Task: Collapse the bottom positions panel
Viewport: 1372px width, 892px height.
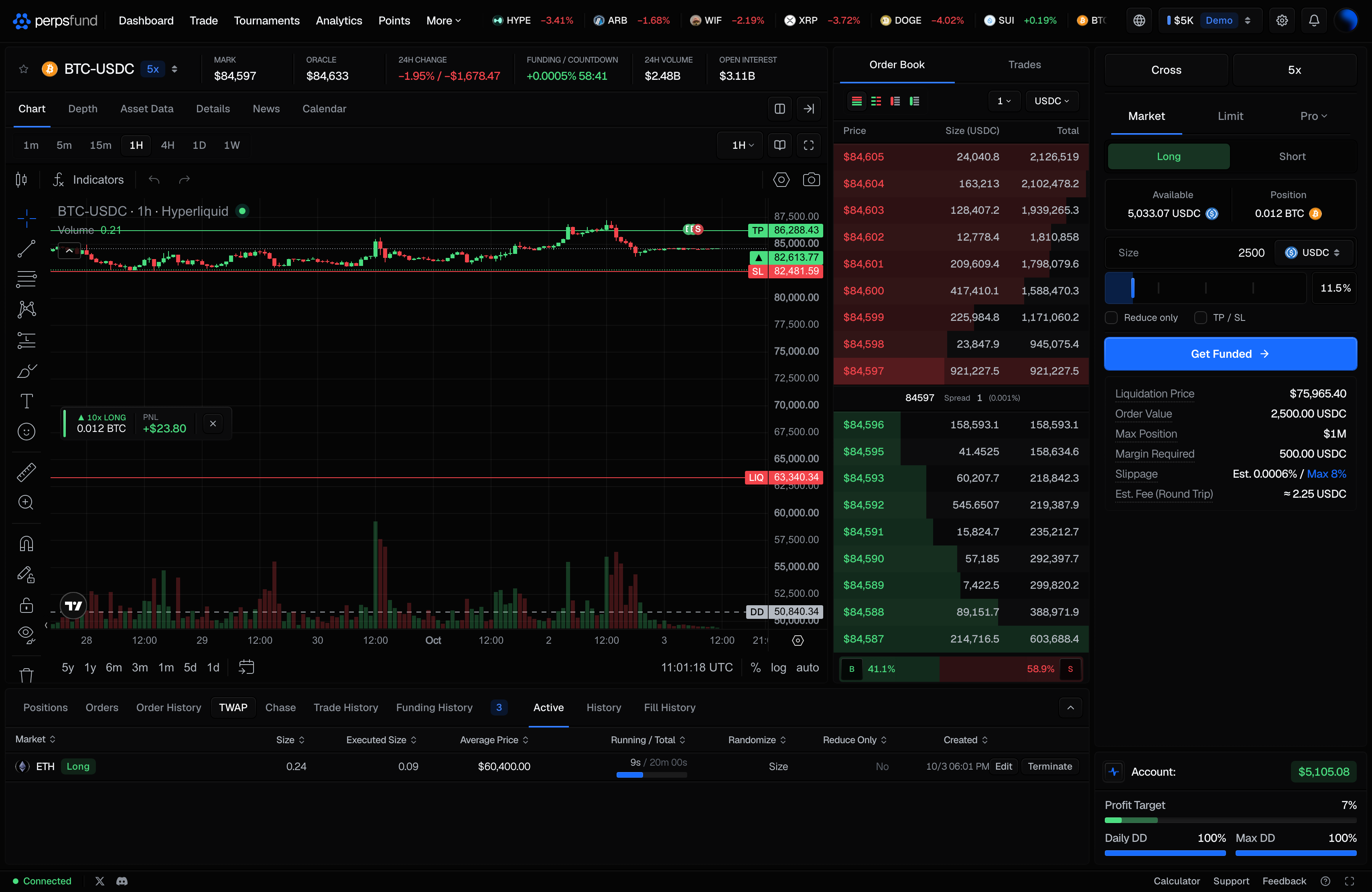Action: coord(1070,708)
